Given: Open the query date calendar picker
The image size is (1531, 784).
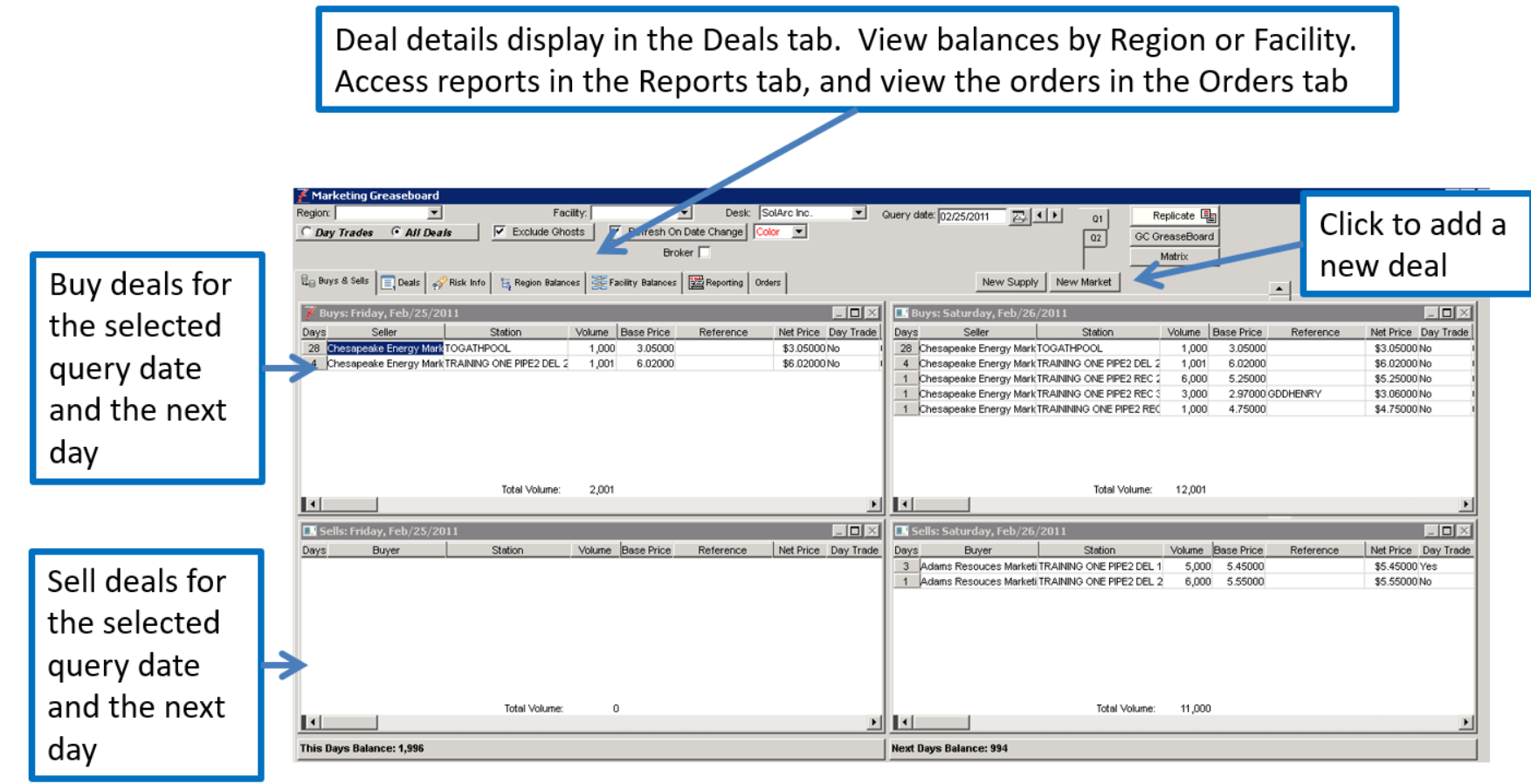Looking at the screenshot, I should (x=1018, y=216).
